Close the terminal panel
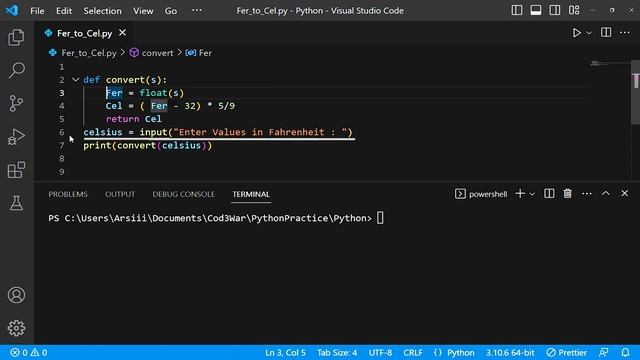Viewport: 640px width, 360px height. [624, 193]
